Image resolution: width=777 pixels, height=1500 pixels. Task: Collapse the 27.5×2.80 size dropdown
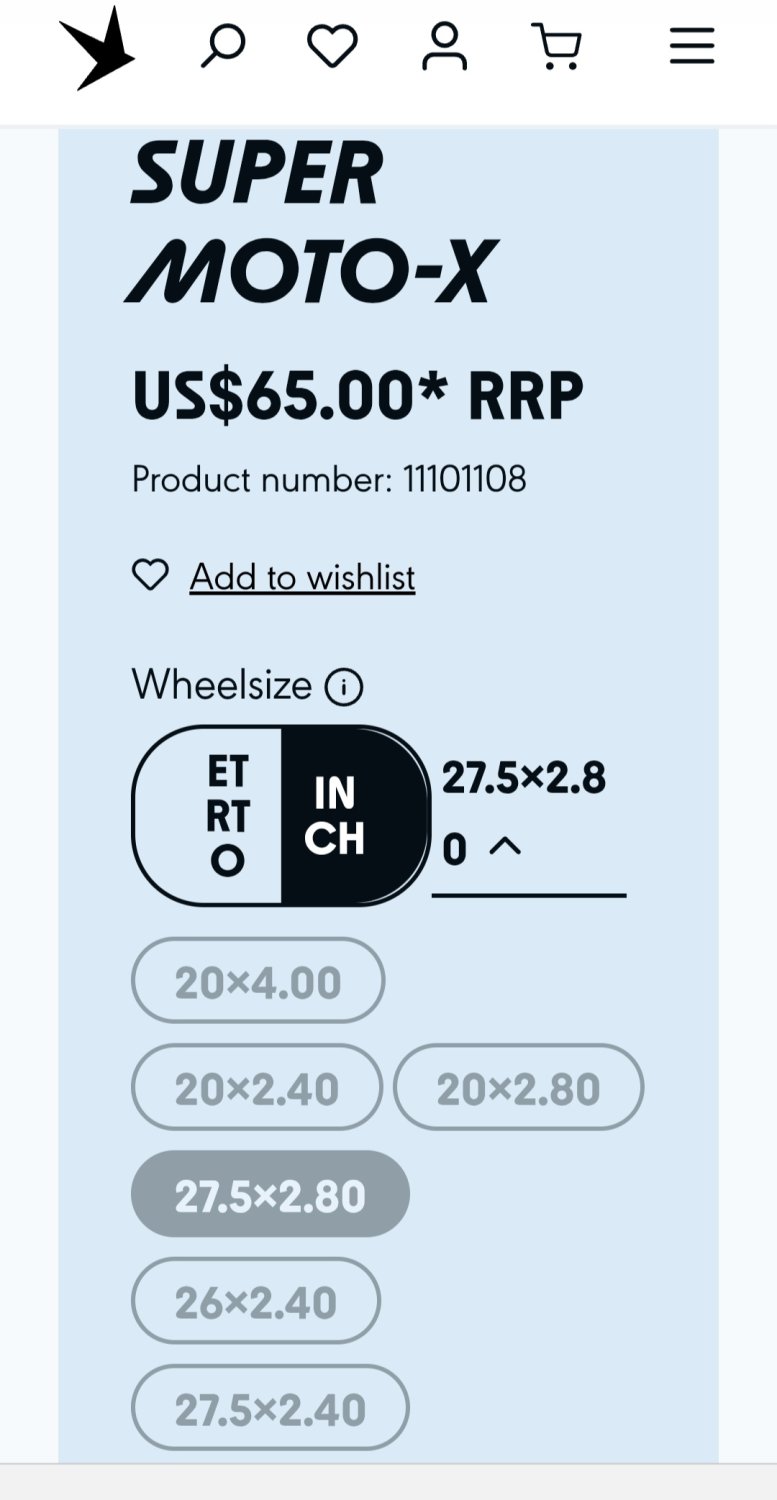click(526, 813)
